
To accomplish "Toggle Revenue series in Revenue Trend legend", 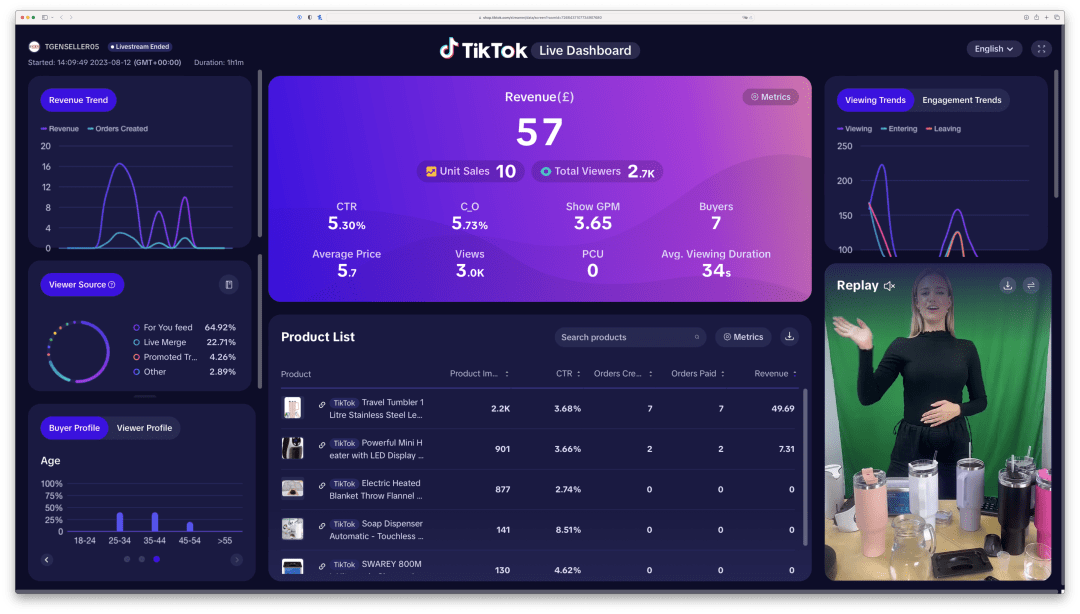I will (60, 129).
